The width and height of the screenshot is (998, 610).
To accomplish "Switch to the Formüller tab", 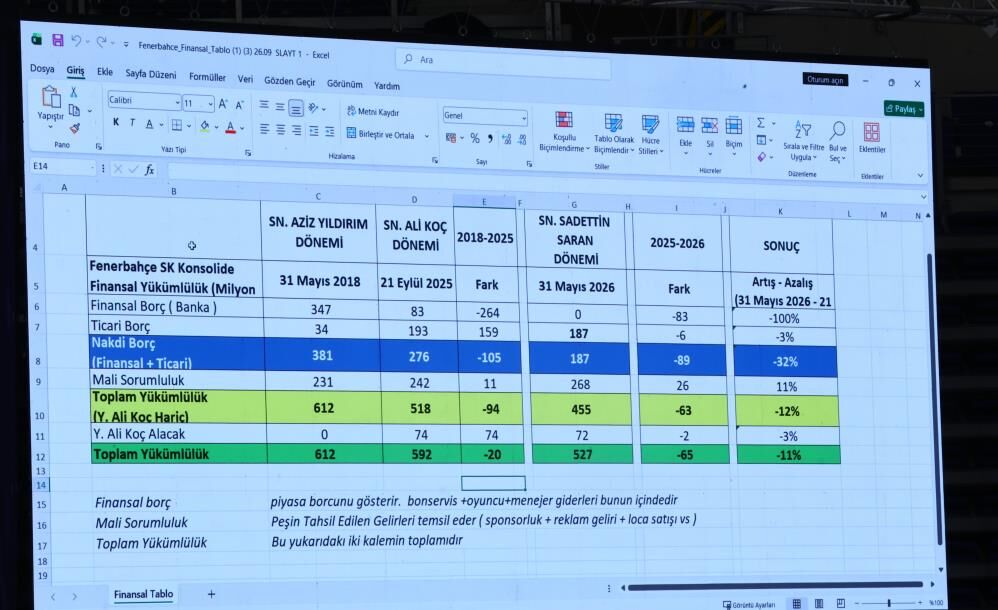I will point(207,76).
